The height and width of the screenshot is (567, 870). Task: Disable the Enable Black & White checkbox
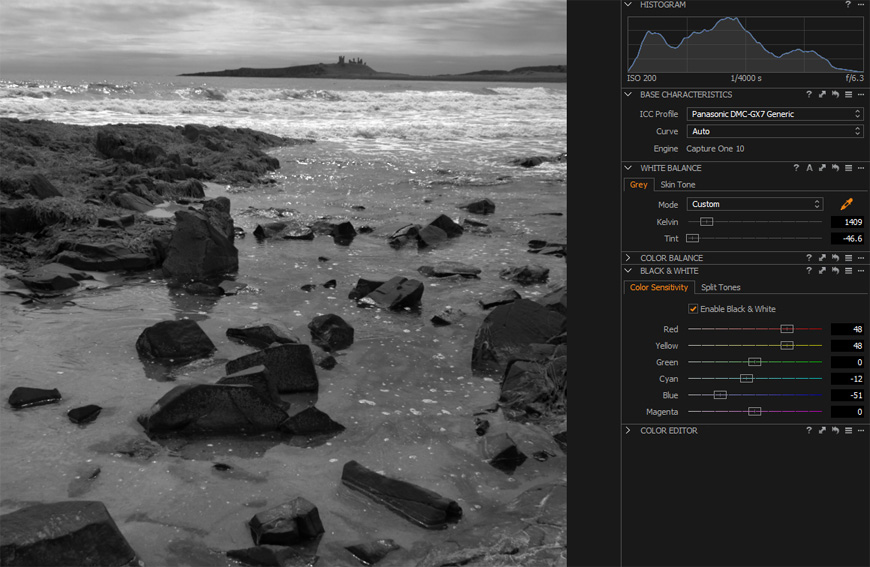(693, 309)
